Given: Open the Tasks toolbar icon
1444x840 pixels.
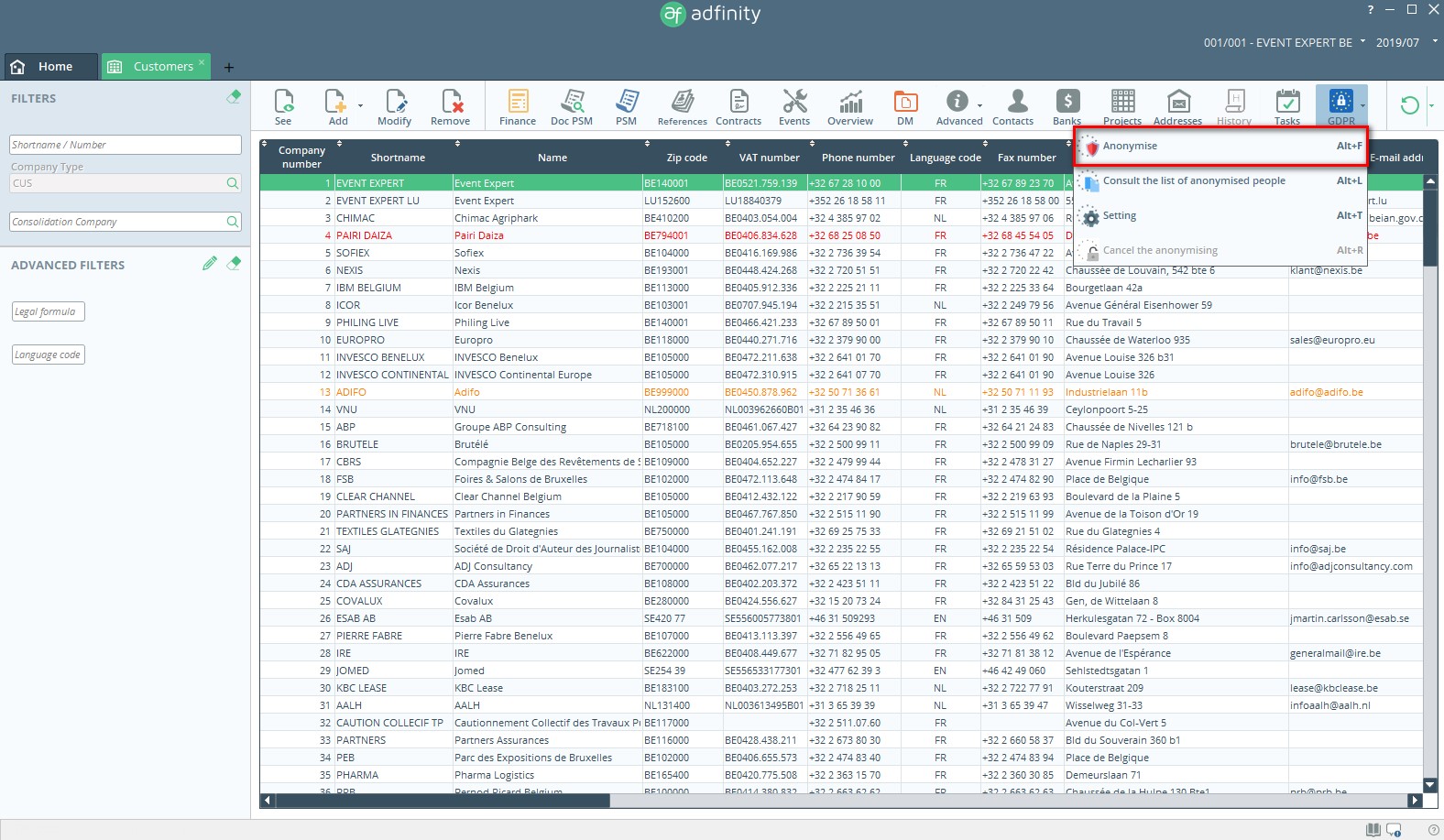Looking at the screenshot, I should coord(1287,106).
